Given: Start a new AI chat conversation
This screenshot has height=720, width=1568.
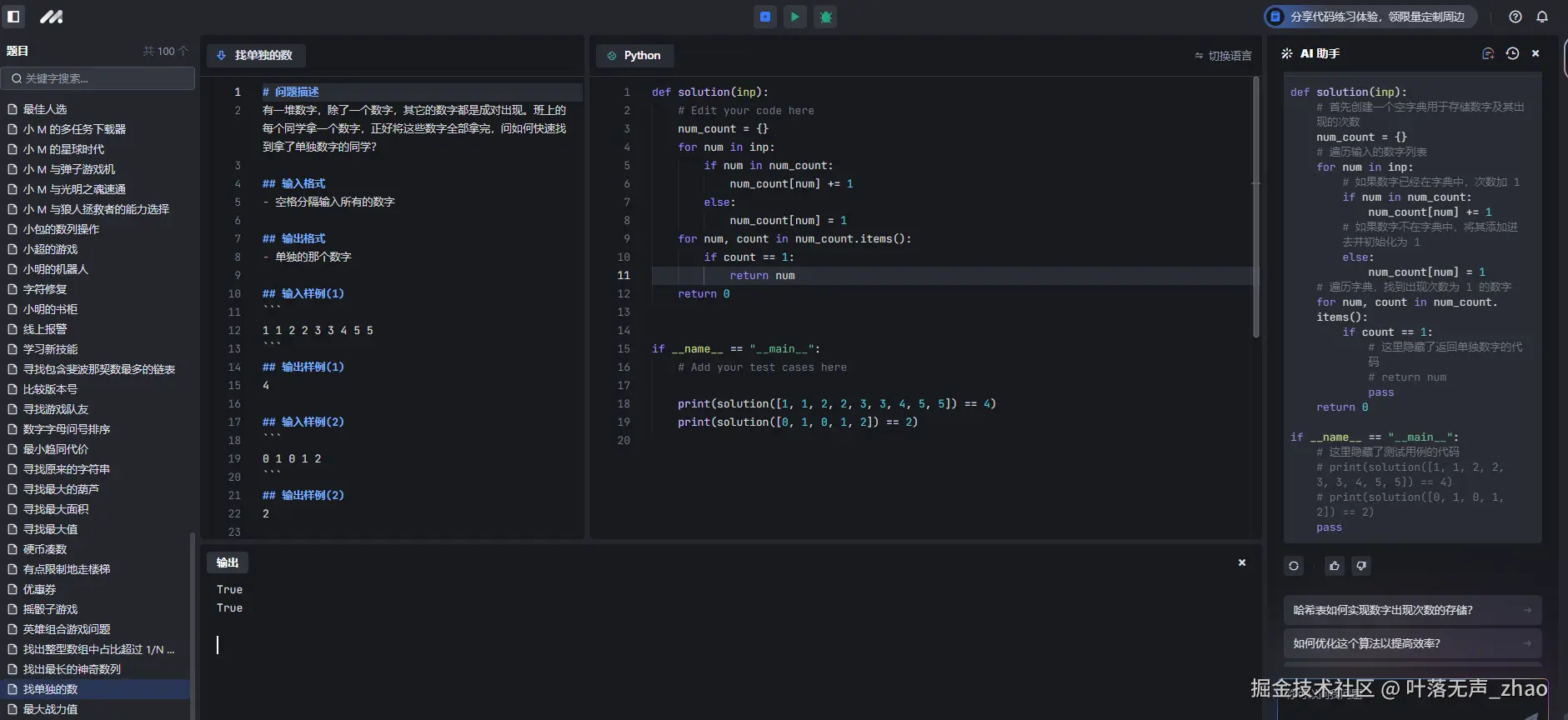Looking at the screenshot, I should 1488,53.
